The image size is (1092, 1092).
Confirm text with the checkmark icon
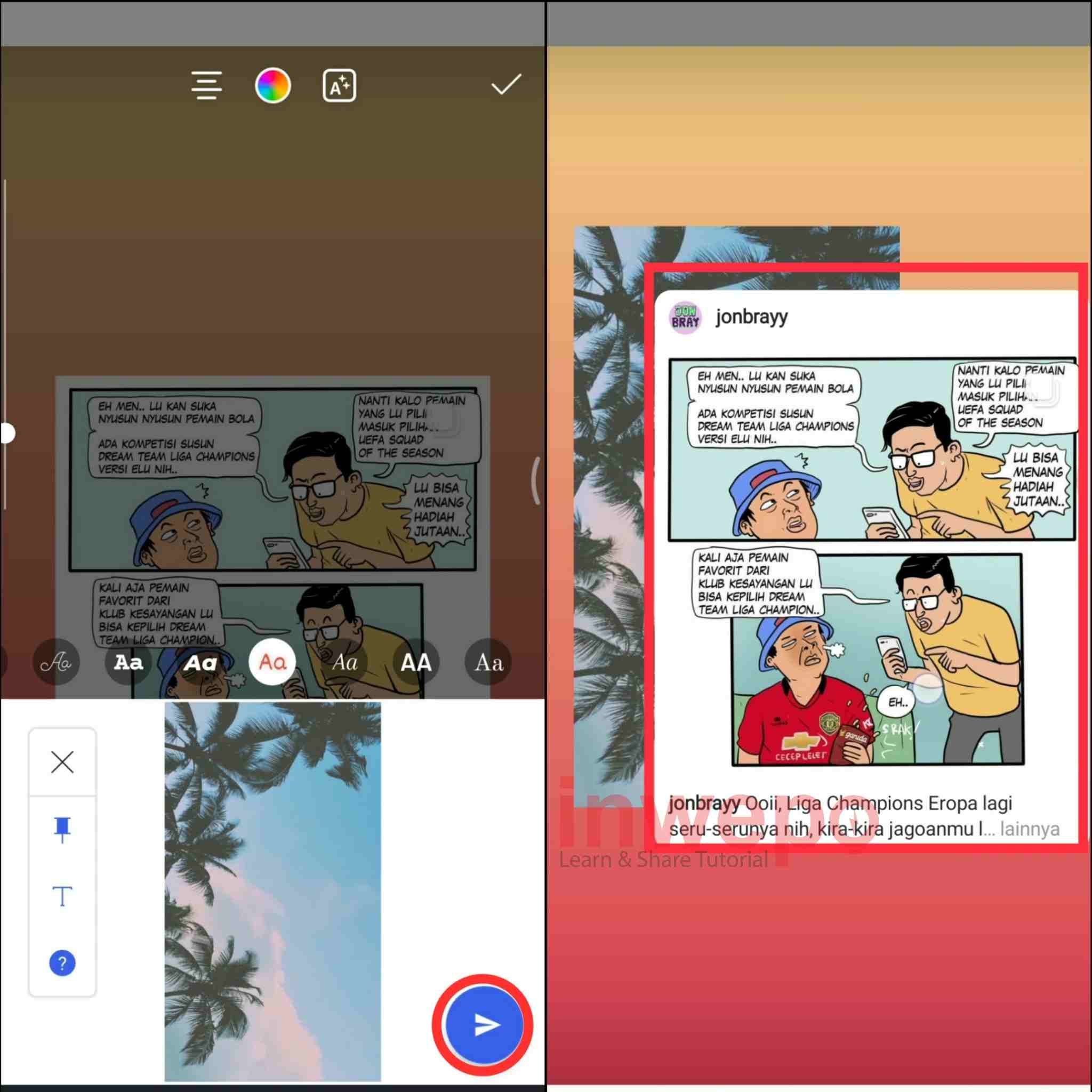[505, 85]
